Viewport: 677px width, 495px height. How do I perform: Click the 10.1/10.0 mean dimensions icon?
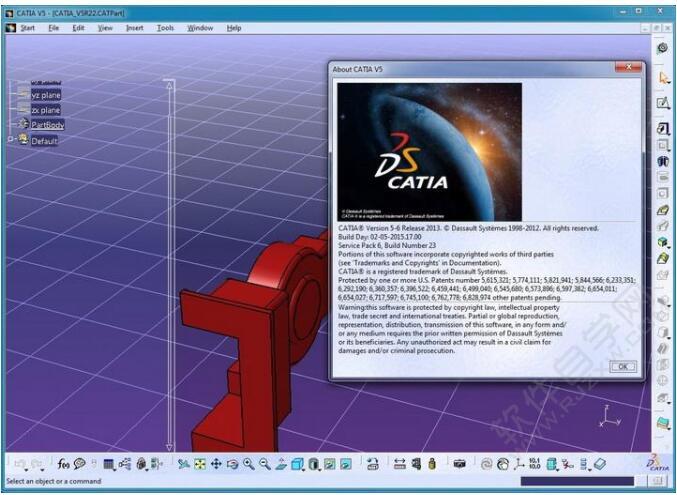pyautogui.click(x=535, y=463)
